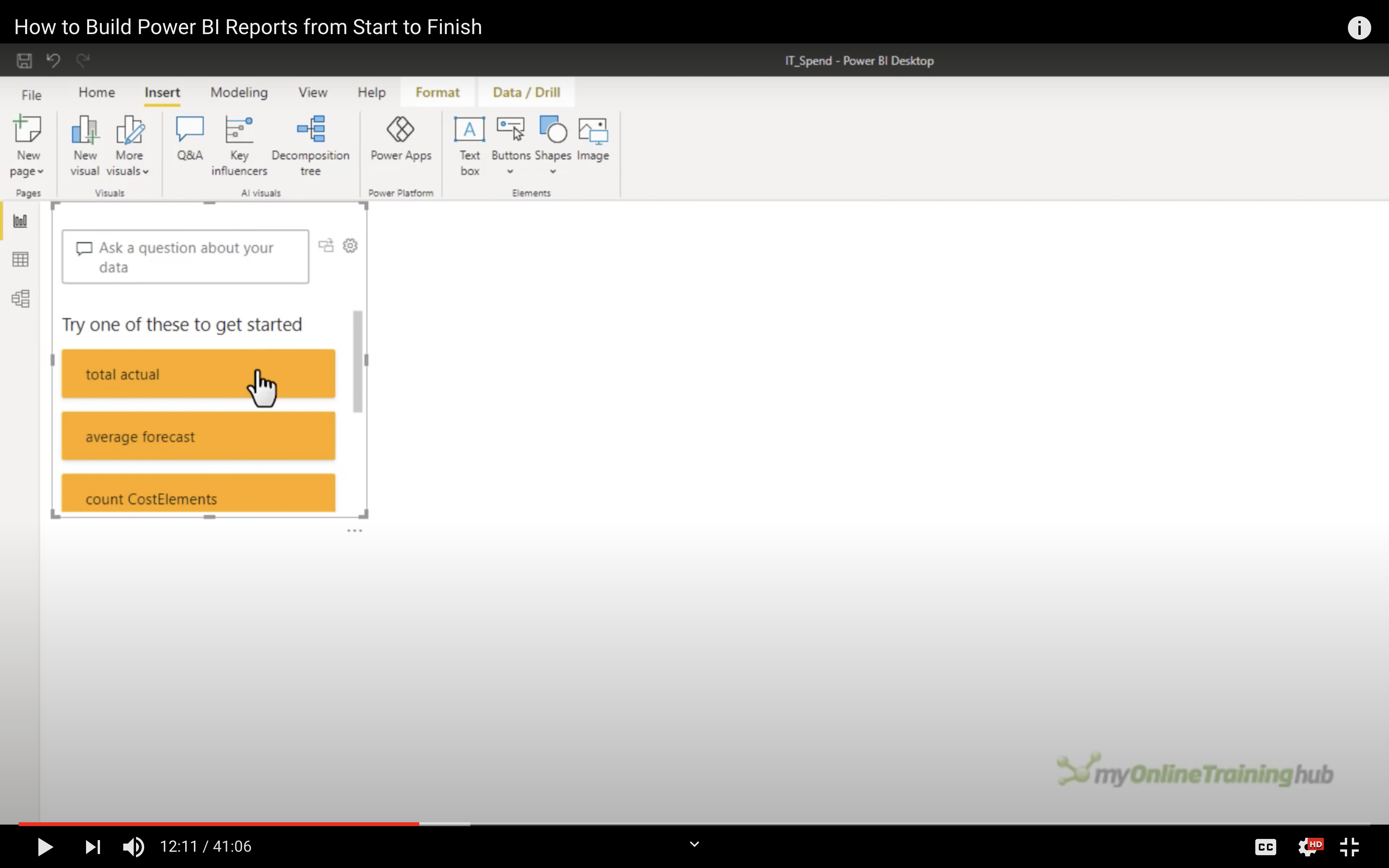
Task: Open Model view from left sidebar
Action: (x=21, y=298)
